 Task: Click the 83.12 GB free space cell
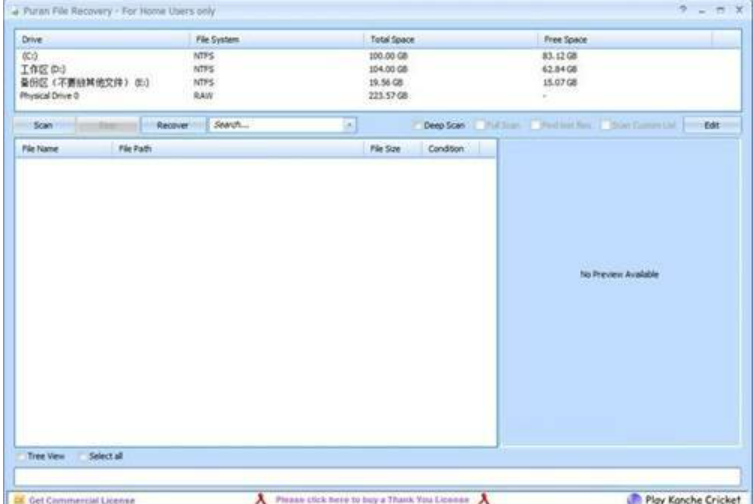pyautogui.click(x=560, y=56)
